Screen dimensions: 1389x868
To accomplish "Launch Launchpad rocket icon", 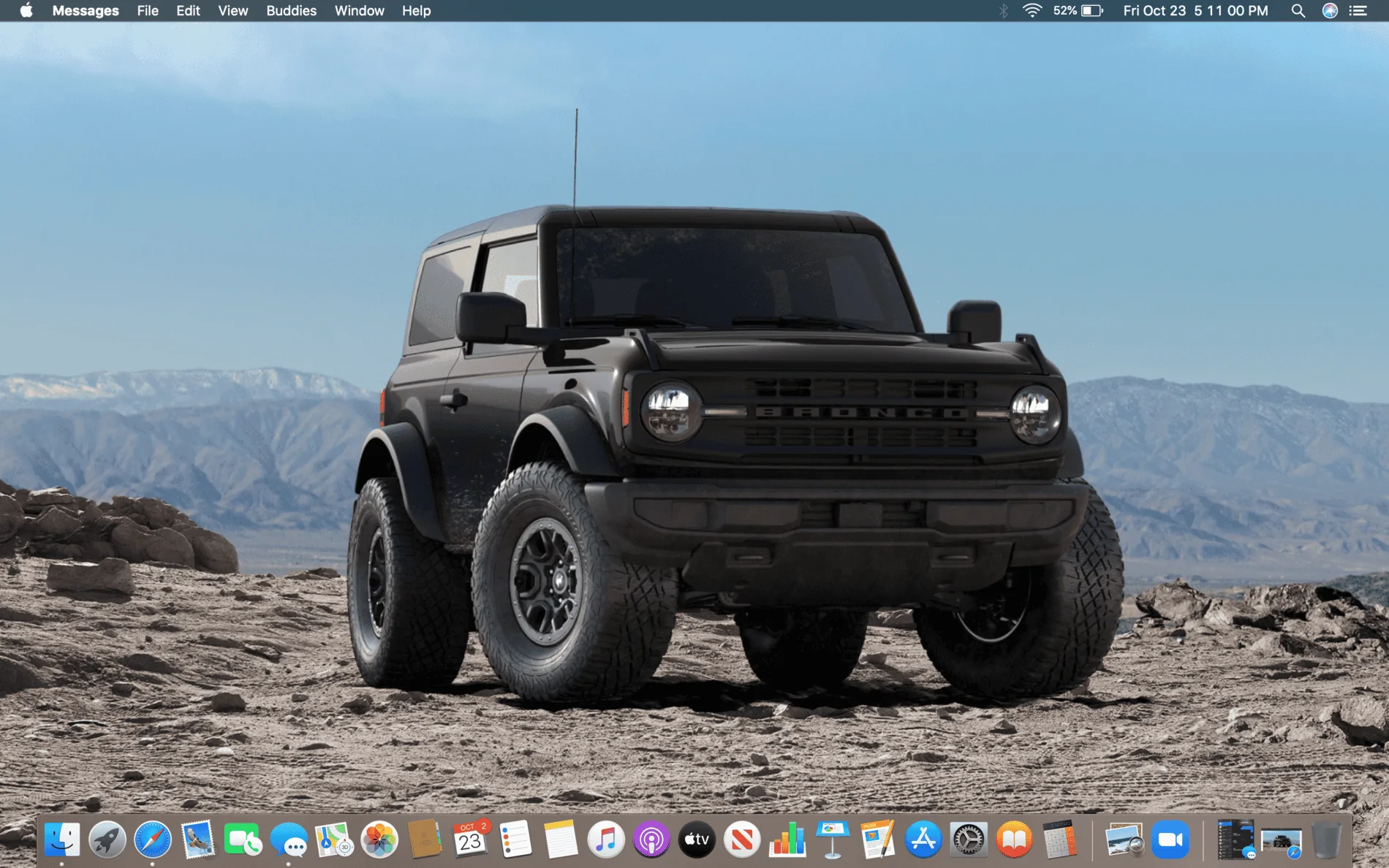I will (107, 840).
